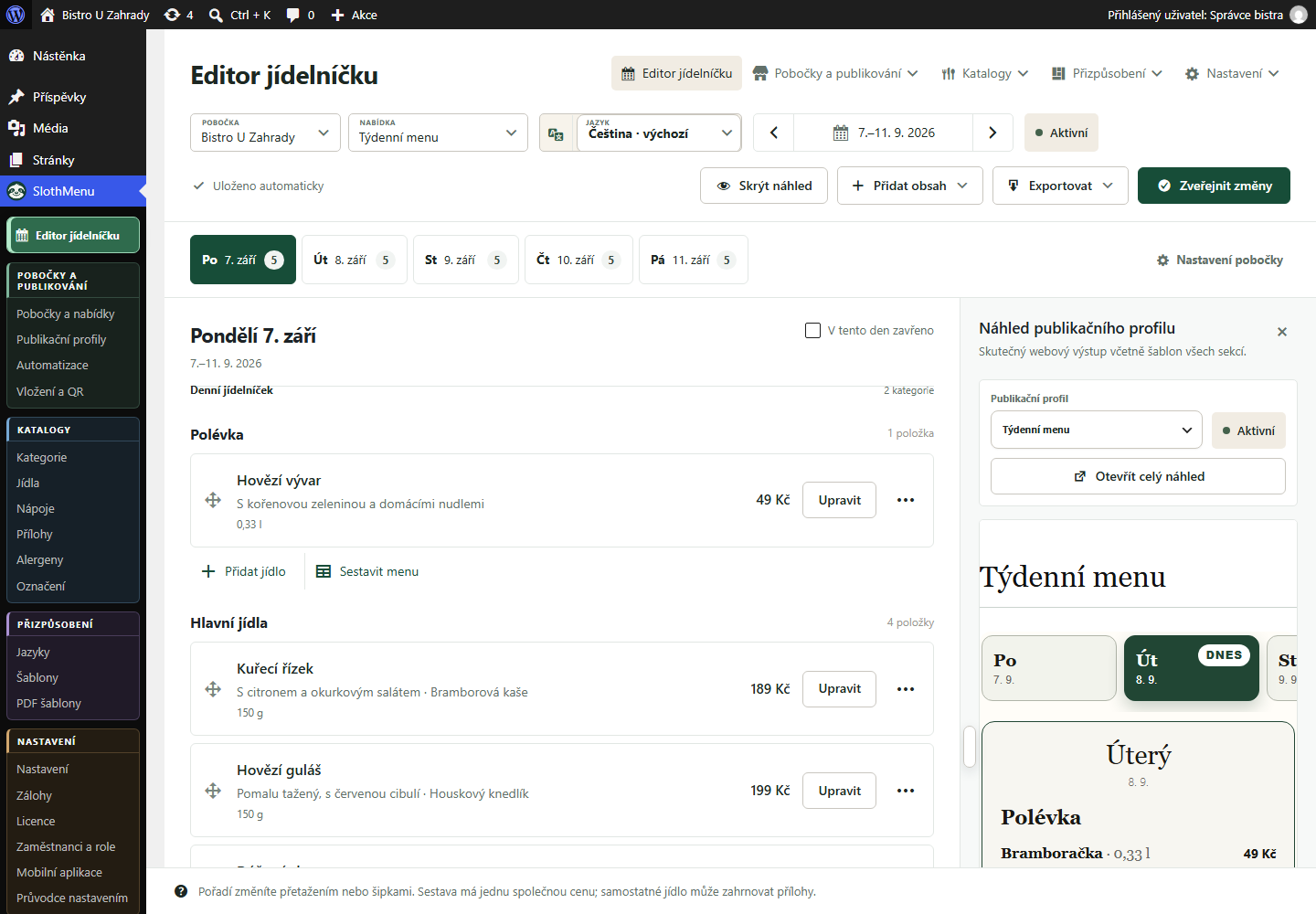This screenshot has width=1316, height=914.
Task: Grab the drag handle for Hovězí vývar
Action: click(x=213, y=500)
